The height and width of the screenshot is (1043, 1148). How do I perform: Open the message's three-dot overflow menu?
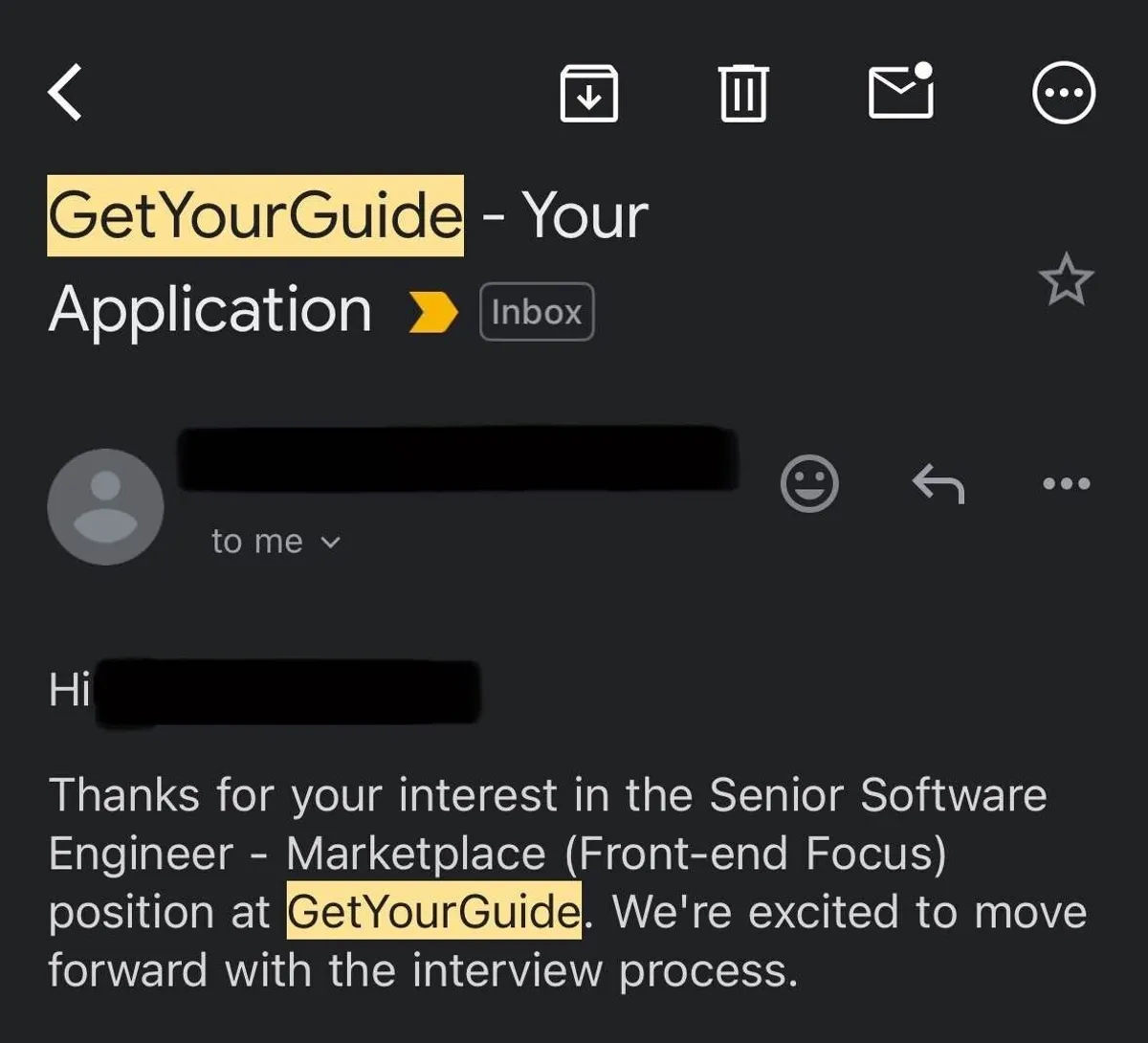[x=1066, y=483]
